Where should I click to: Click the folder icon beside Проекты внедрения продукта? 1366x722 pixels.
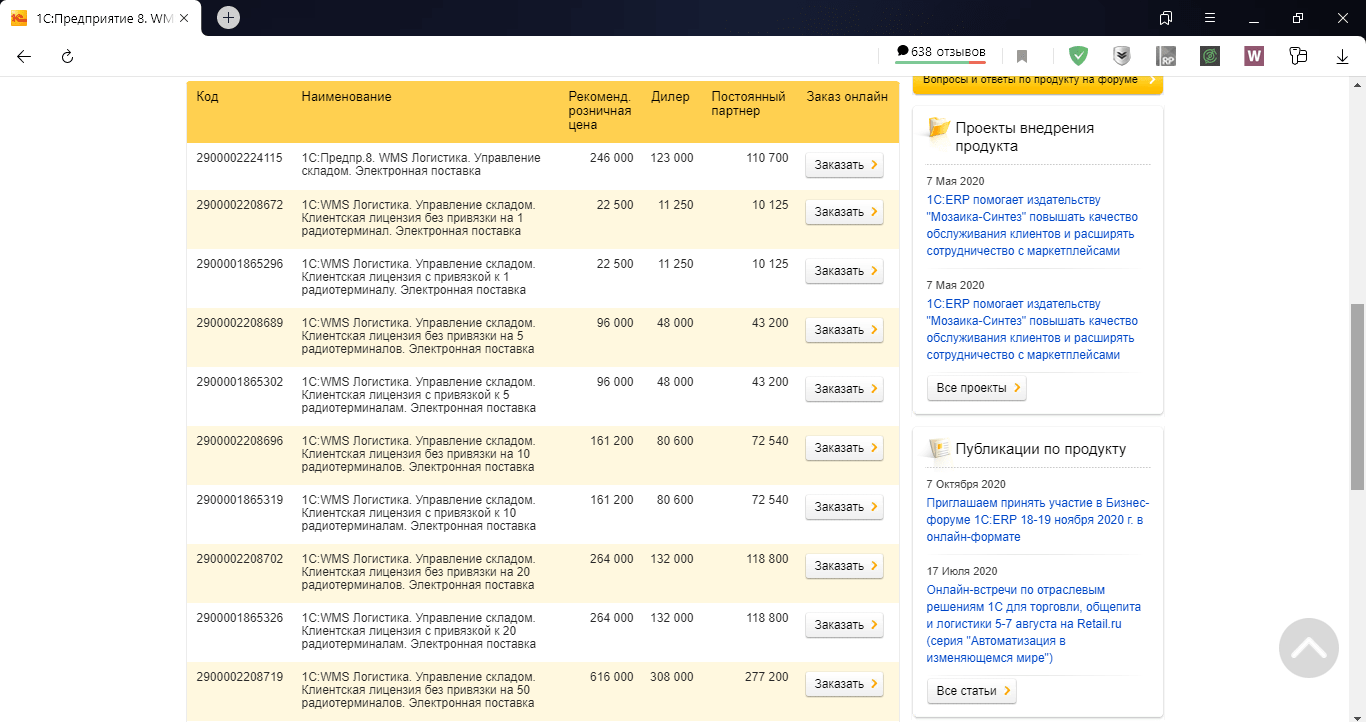pyautogui.click(x=939, y=128)
